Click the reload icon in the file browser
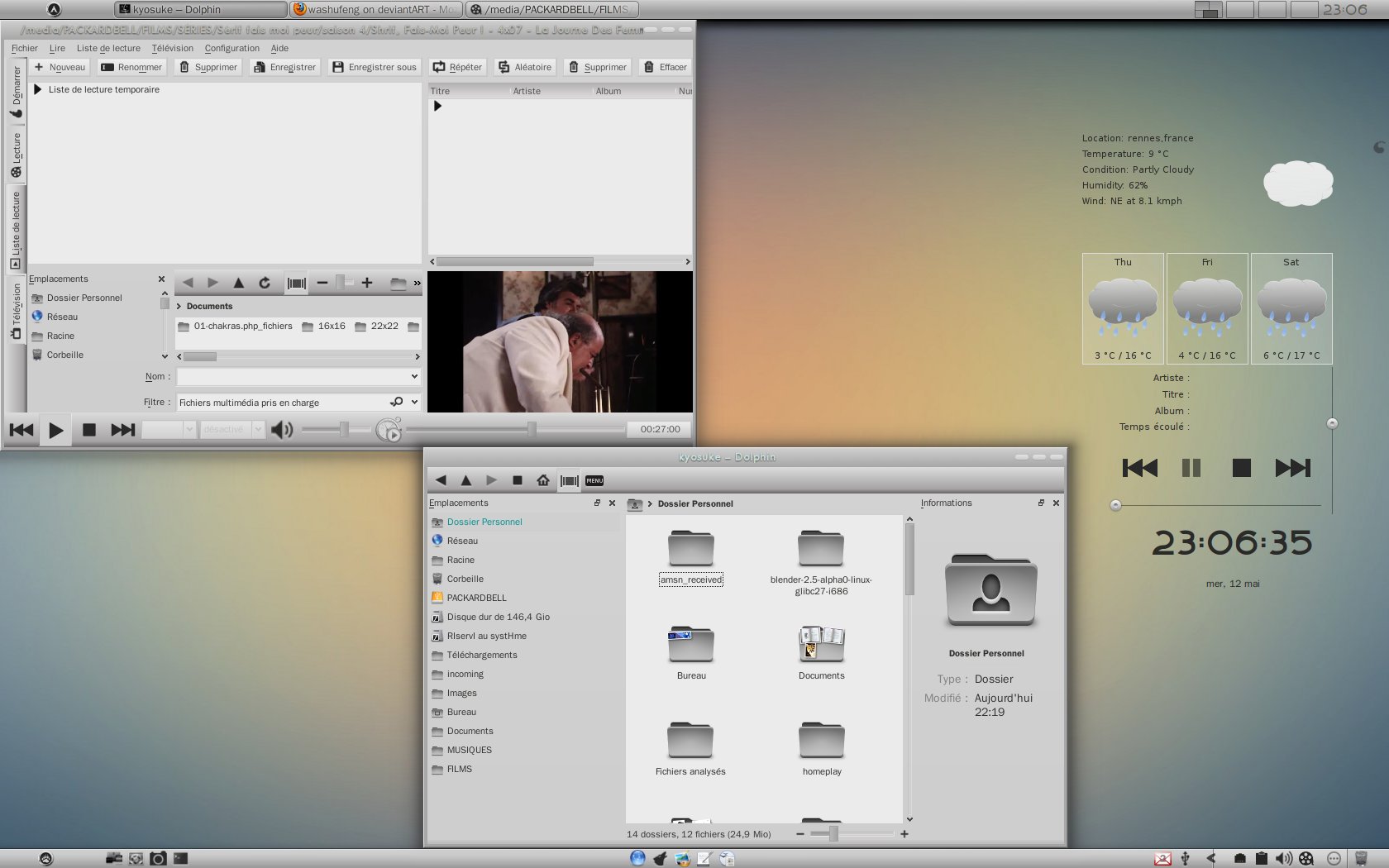Screen dimensions: 1389x868 point(265,283)
